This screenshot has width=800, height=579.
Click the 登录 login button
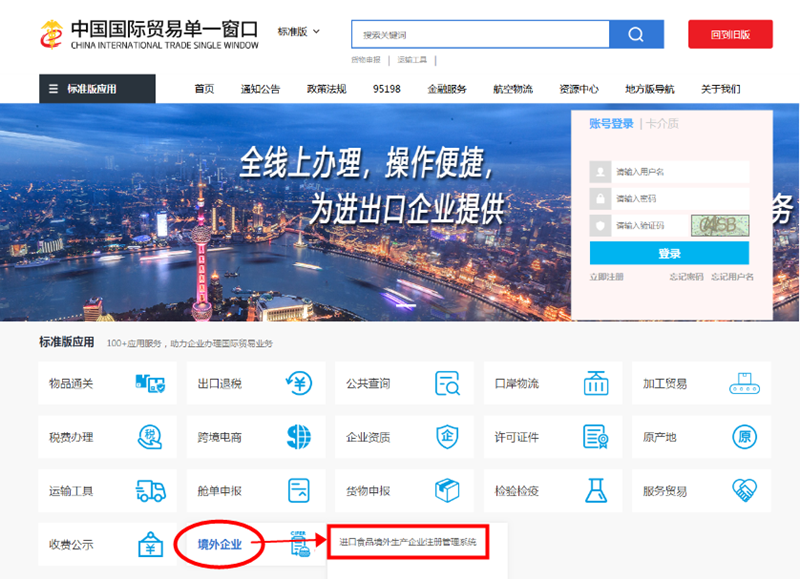(671, 254)
